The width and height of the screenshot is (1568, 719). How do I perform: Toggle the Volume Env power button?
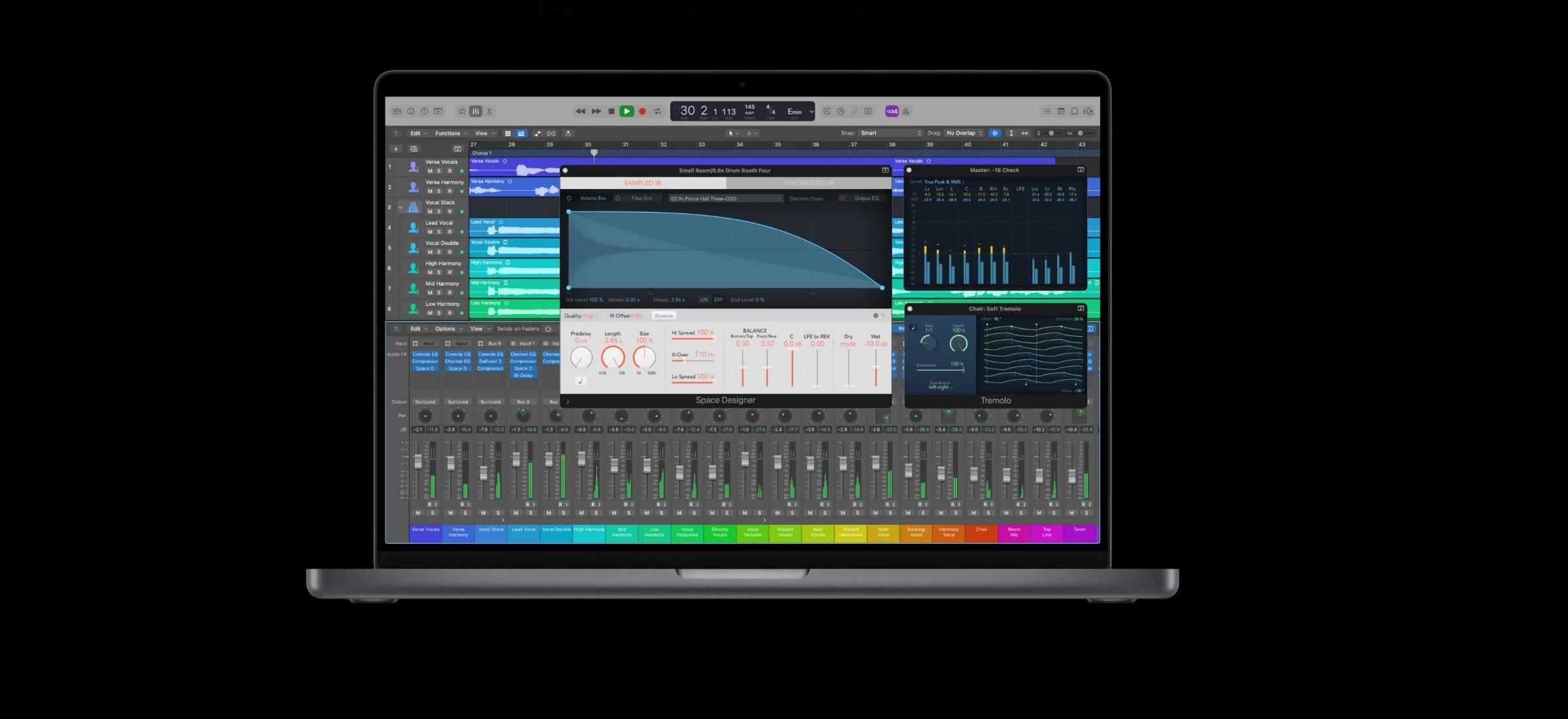(569, 198)
